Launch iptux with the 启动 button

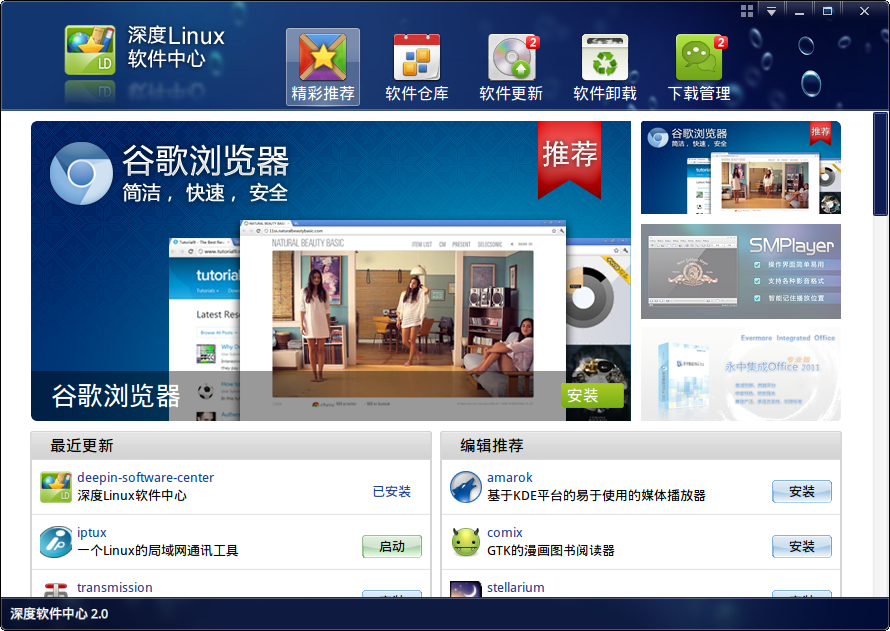[391, 546]
